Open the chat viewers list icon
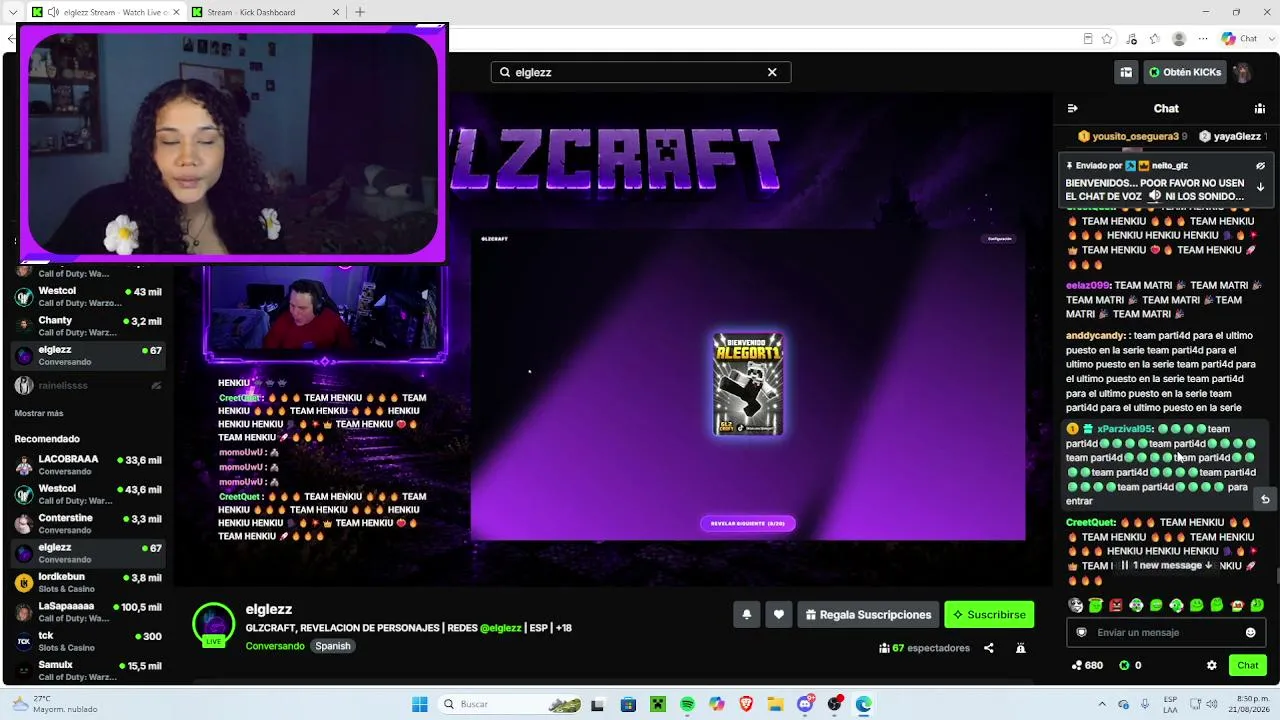The image size is (1280, 720). pyautogui.click(x=1260, y=108)
